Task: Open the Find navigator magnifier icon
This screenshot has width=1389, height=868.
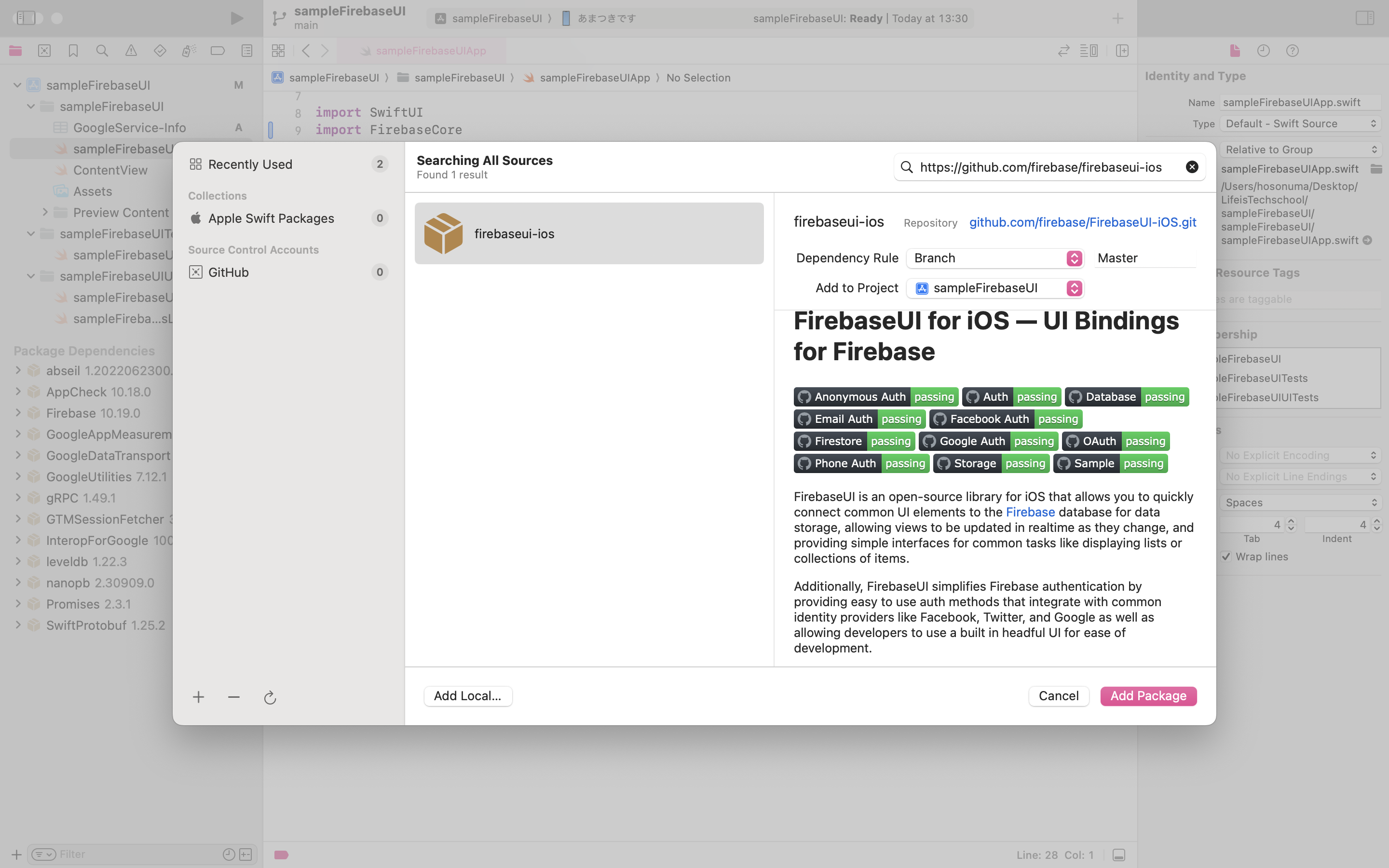Action: coord(102,51)
